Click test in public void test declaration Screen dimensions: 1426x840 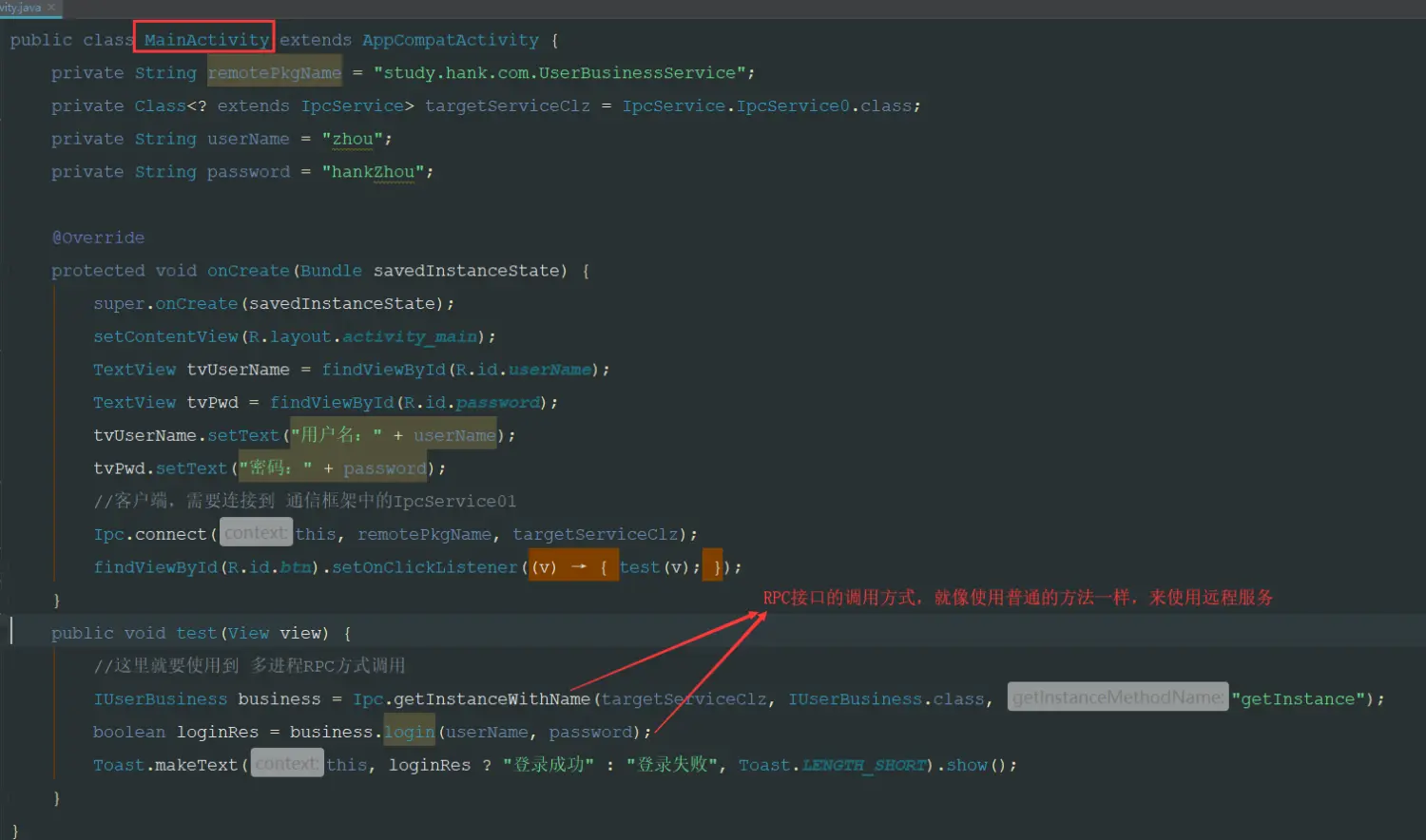[x=197, y=633]
